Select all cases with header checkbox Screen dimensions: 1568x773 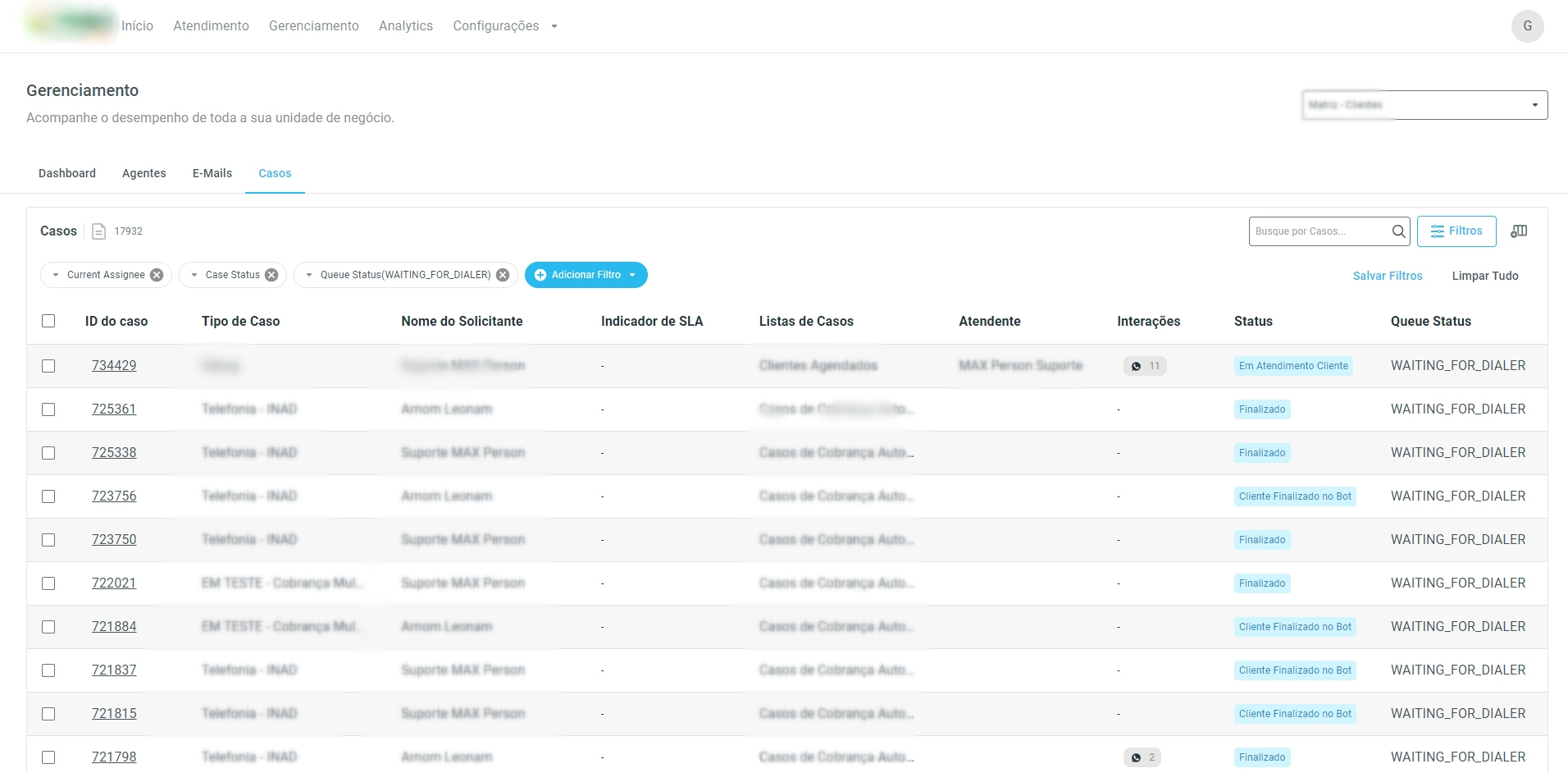pos(48,321)
